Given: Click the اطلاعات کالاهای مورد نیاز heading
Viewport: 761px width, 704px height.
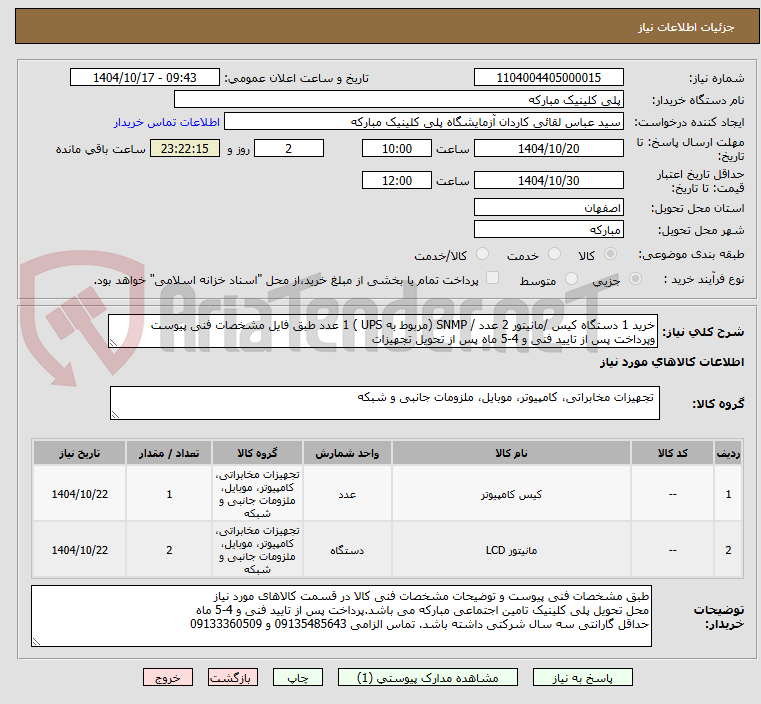Looking at the screenshot, I should 672,362.
